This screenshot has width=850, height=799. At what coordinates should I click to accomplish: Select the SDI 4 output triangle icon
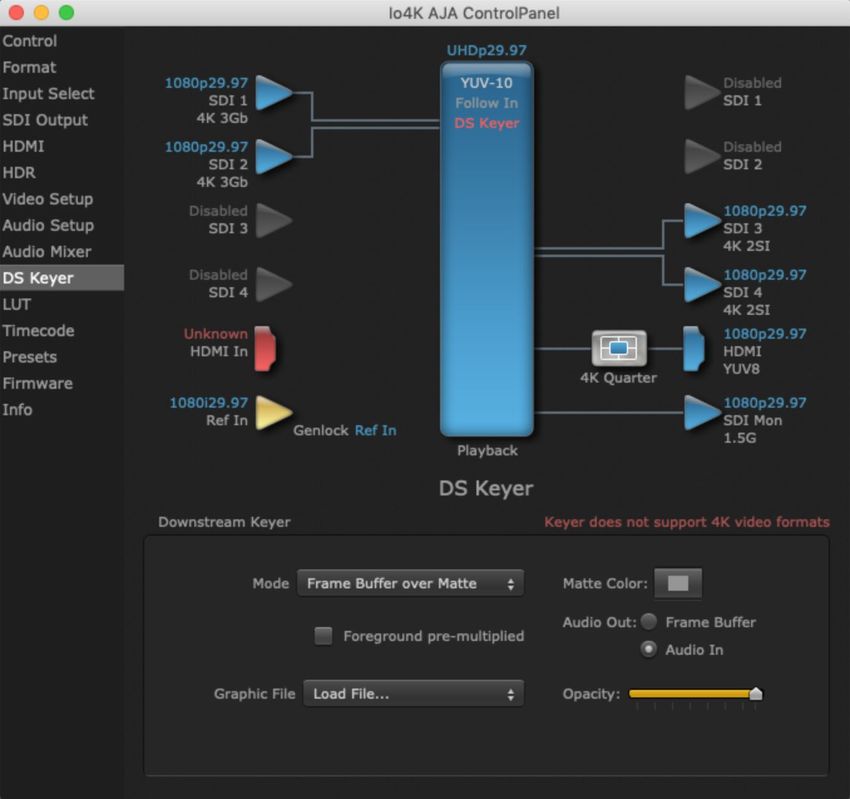pyautogui.click(x=703, y=285)
